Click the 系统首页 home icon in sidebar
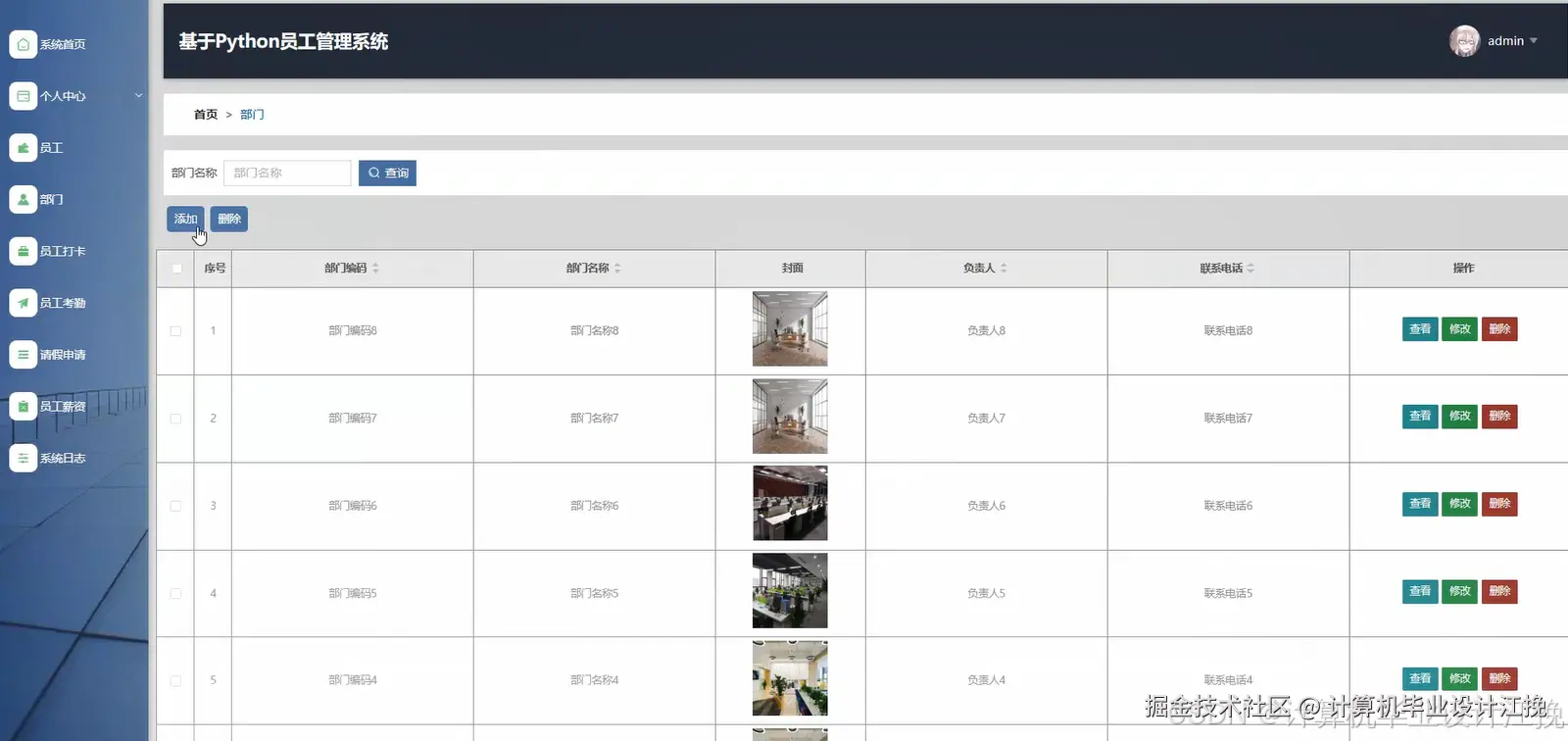Screen dimensions: 1568x741 24,44
